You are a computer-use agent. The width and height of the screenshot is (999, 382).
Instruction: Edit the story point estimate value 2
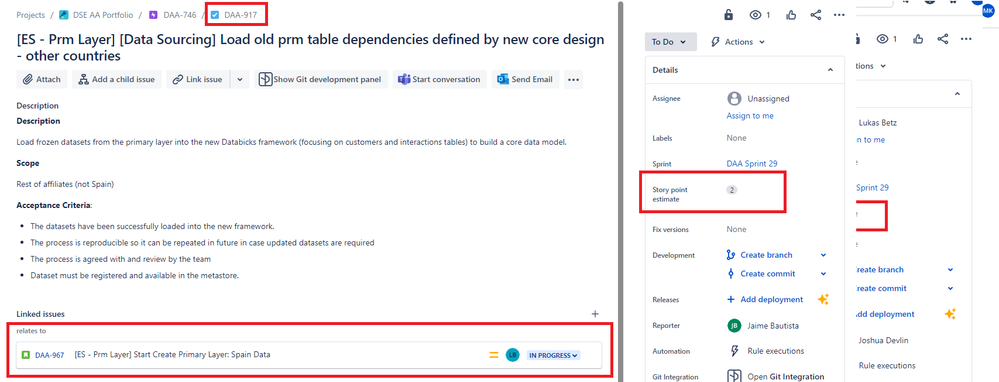point(732,190)
